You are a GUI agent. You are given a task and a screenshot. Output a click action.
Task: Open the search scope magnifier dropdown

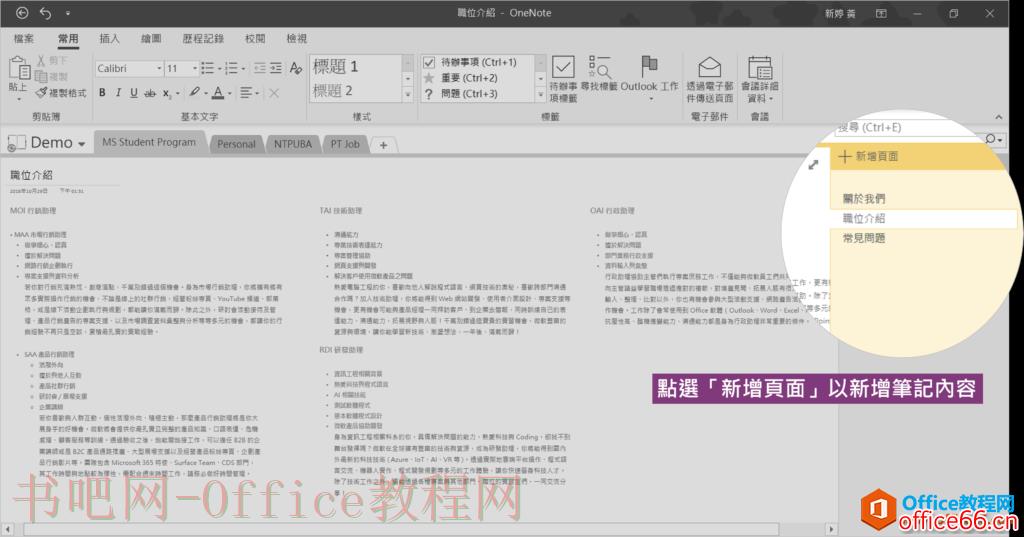click(993, 138)
